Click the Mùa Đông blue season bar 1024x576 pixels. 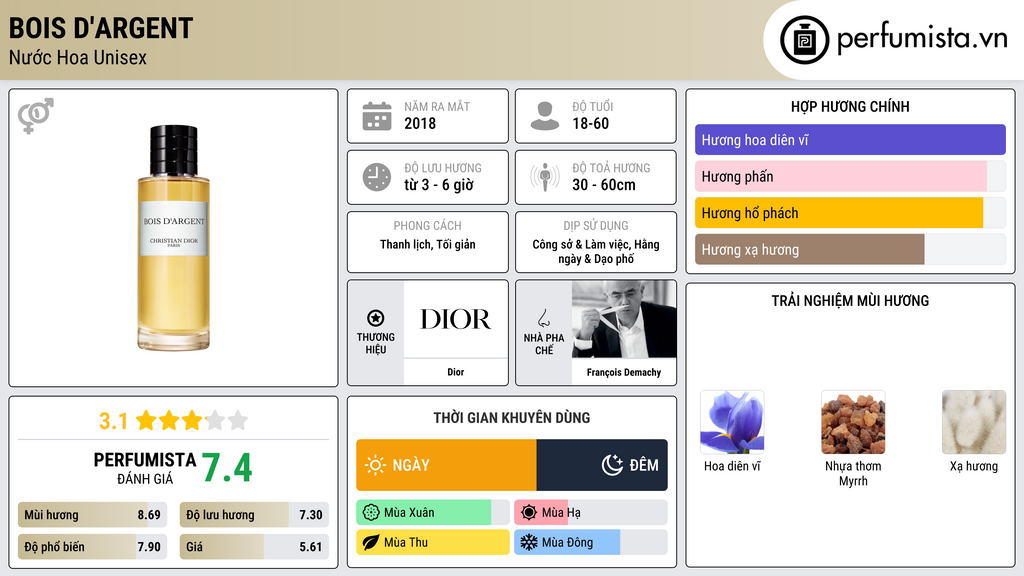[567, 542]
